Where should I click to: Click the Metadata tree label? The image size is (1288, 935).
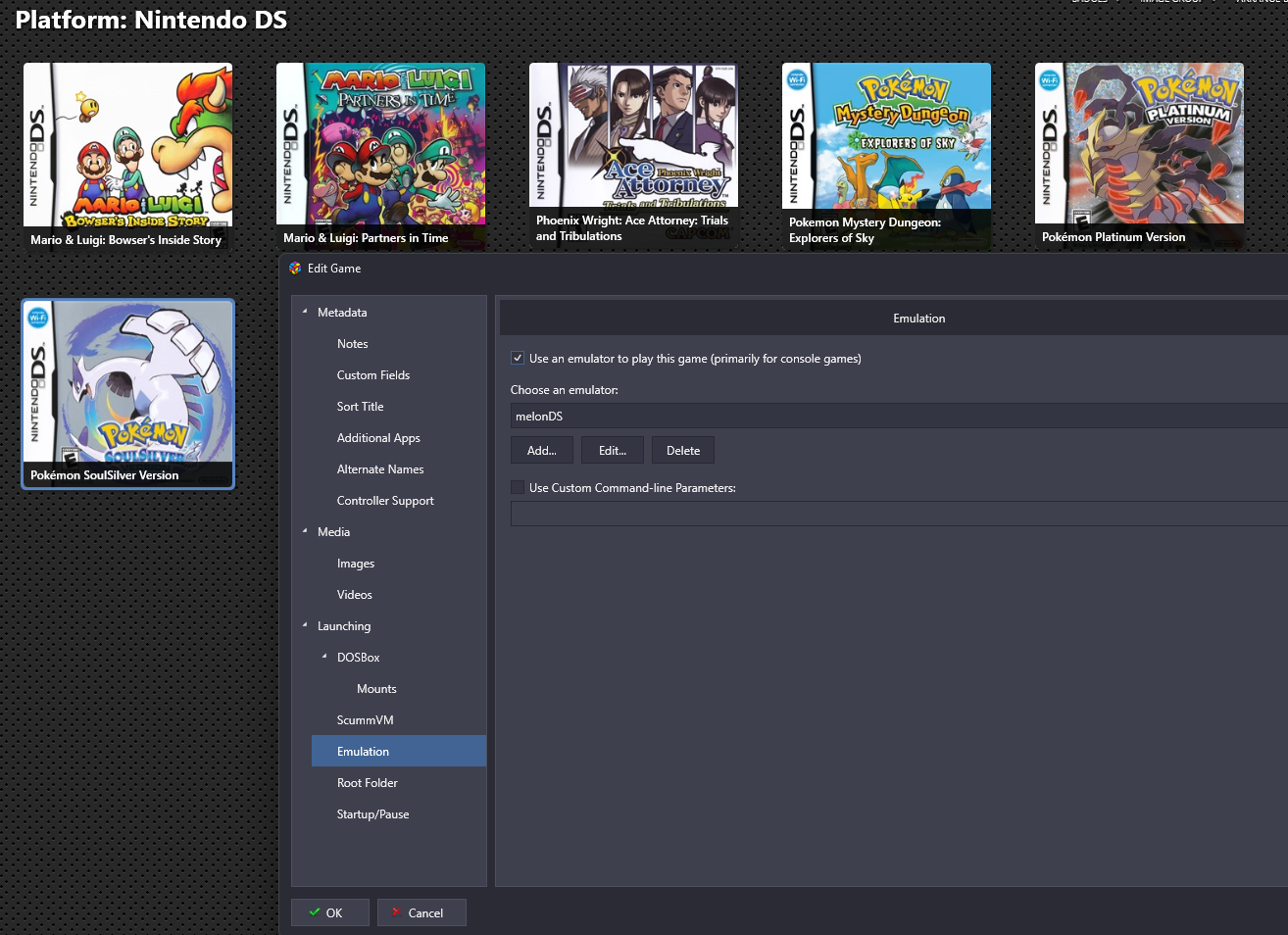(342, 313)
